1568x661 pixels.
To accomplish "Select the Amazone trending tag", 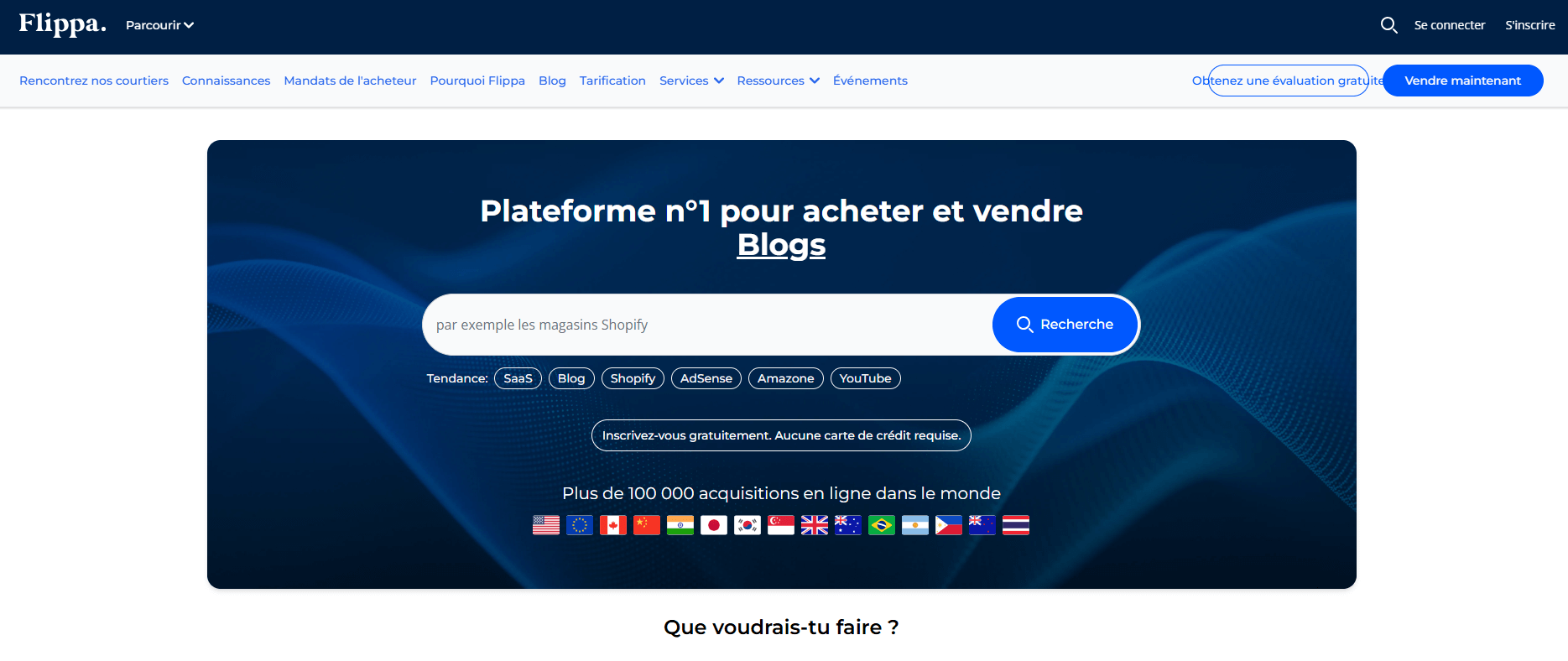I will pos(786,378).
